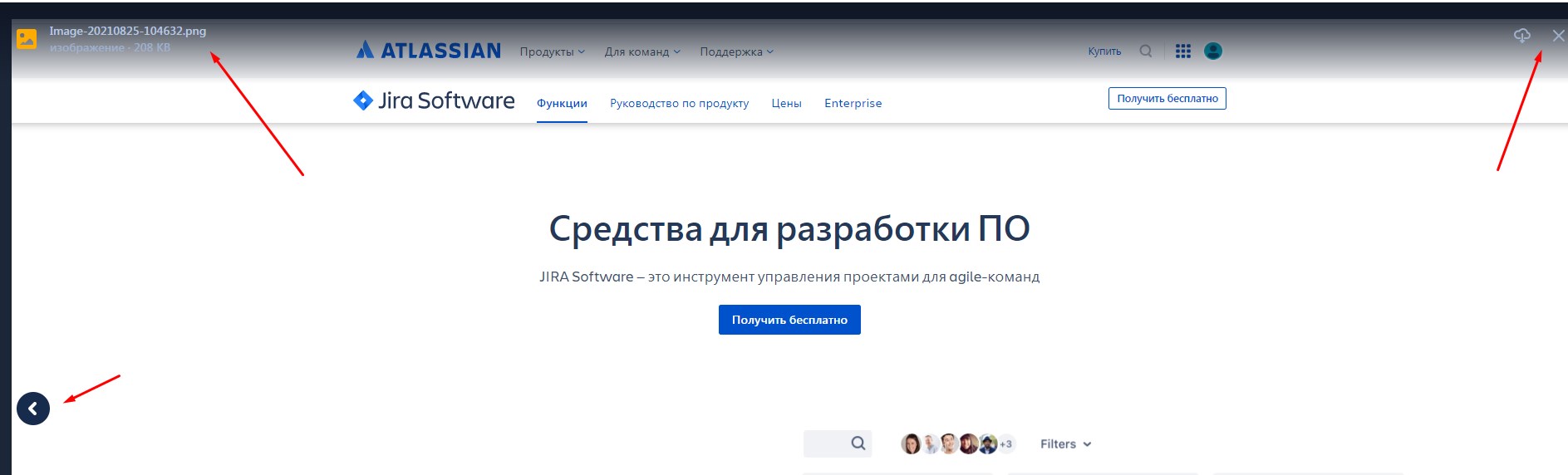The width and height of the screenshot is (1568, 475).
Task: Click filename Image-20210825-104632.png
Action: click(128, 31)
